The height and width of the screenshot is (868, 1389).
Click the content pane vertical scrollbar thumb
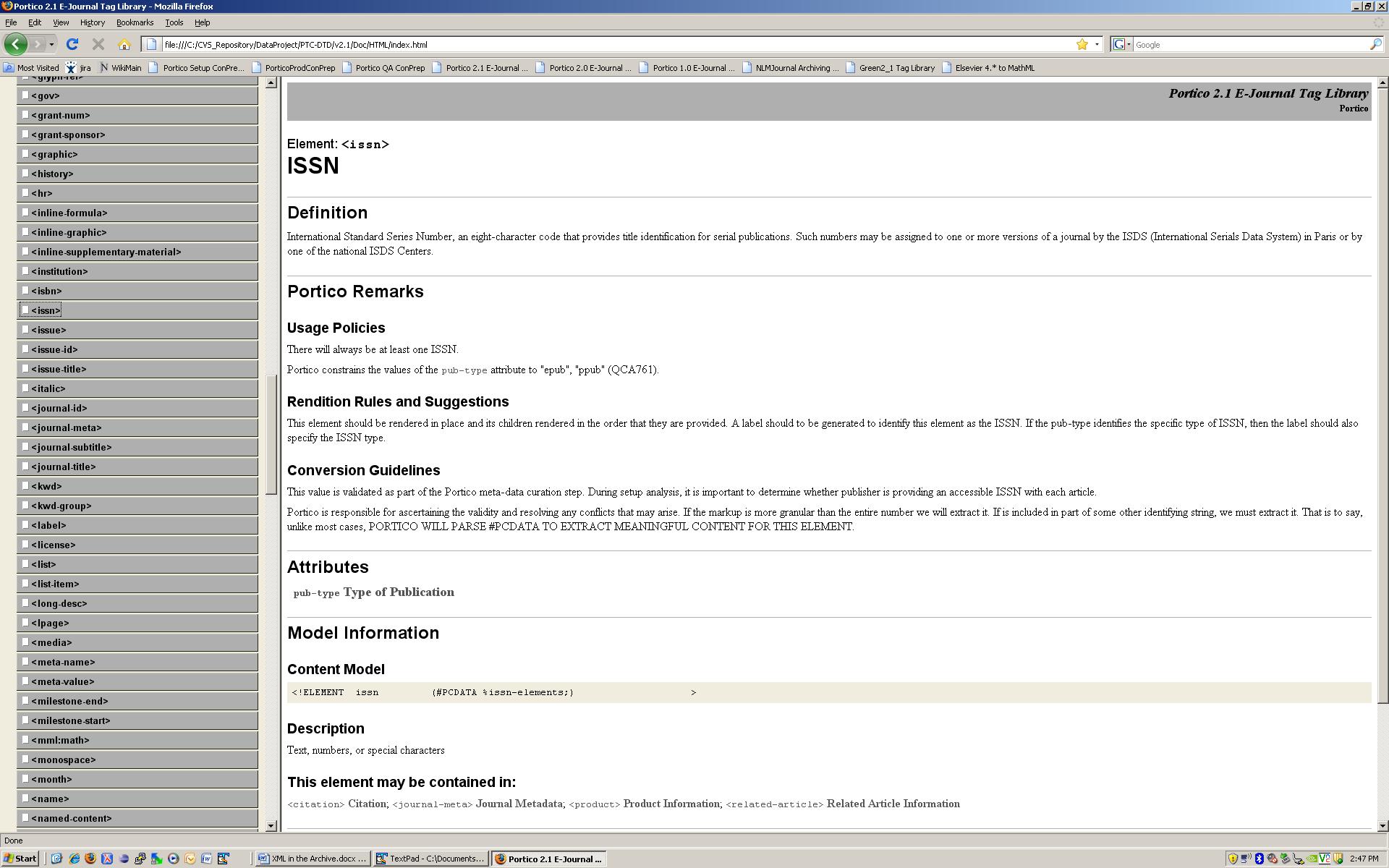pos(1382,394)
